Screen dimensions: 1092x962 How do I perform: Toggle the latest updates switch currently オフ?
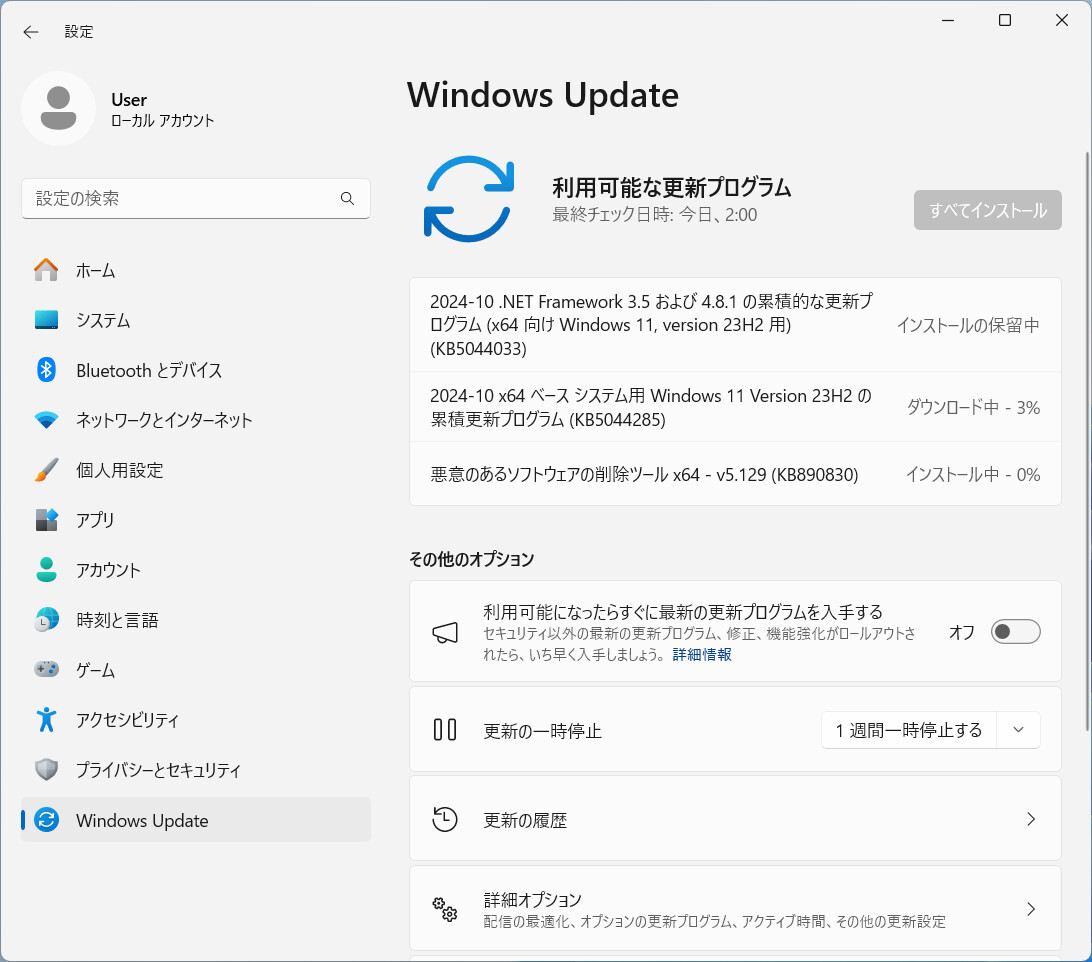1015,632
